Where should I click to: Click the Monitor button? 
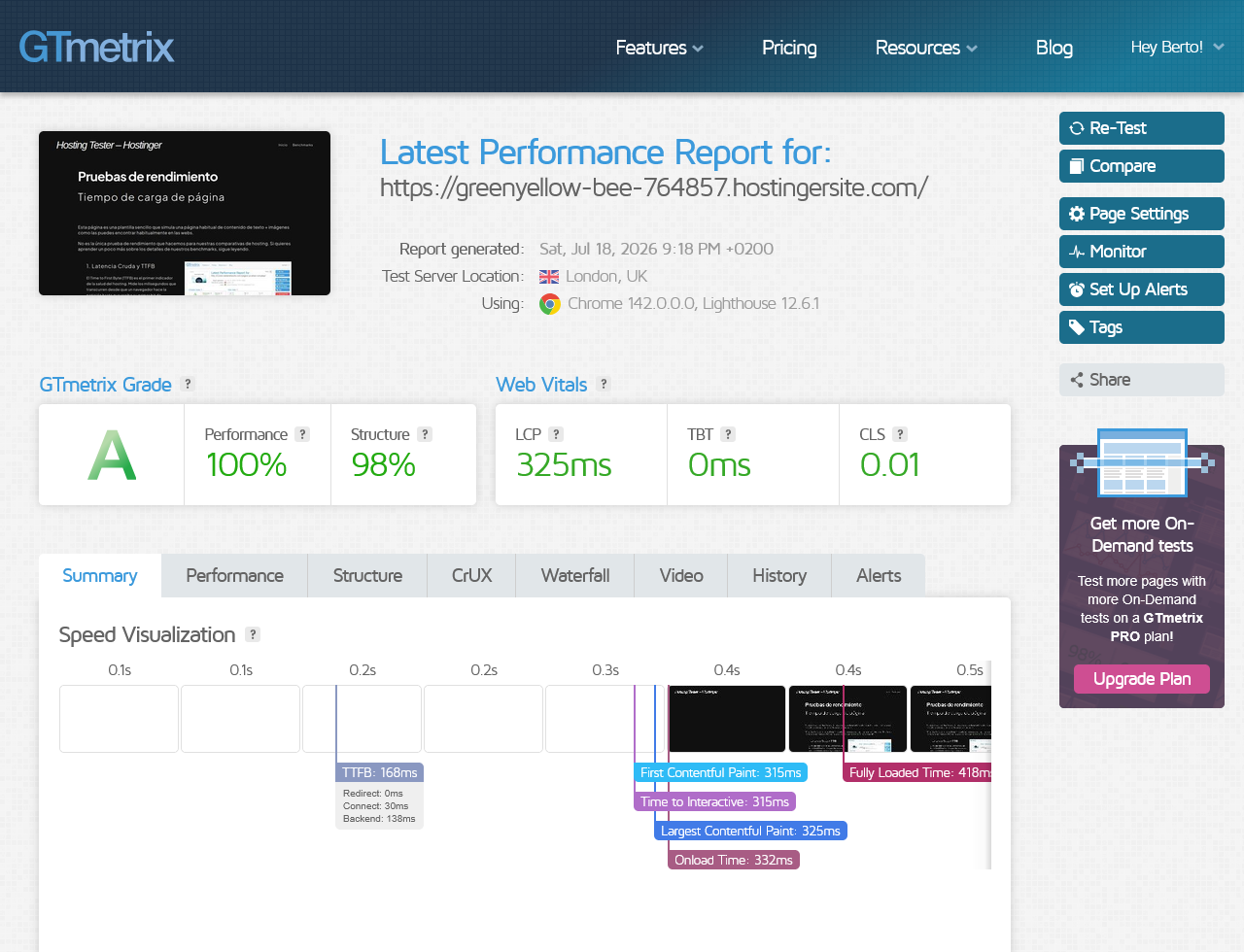tap(1142, 252)
